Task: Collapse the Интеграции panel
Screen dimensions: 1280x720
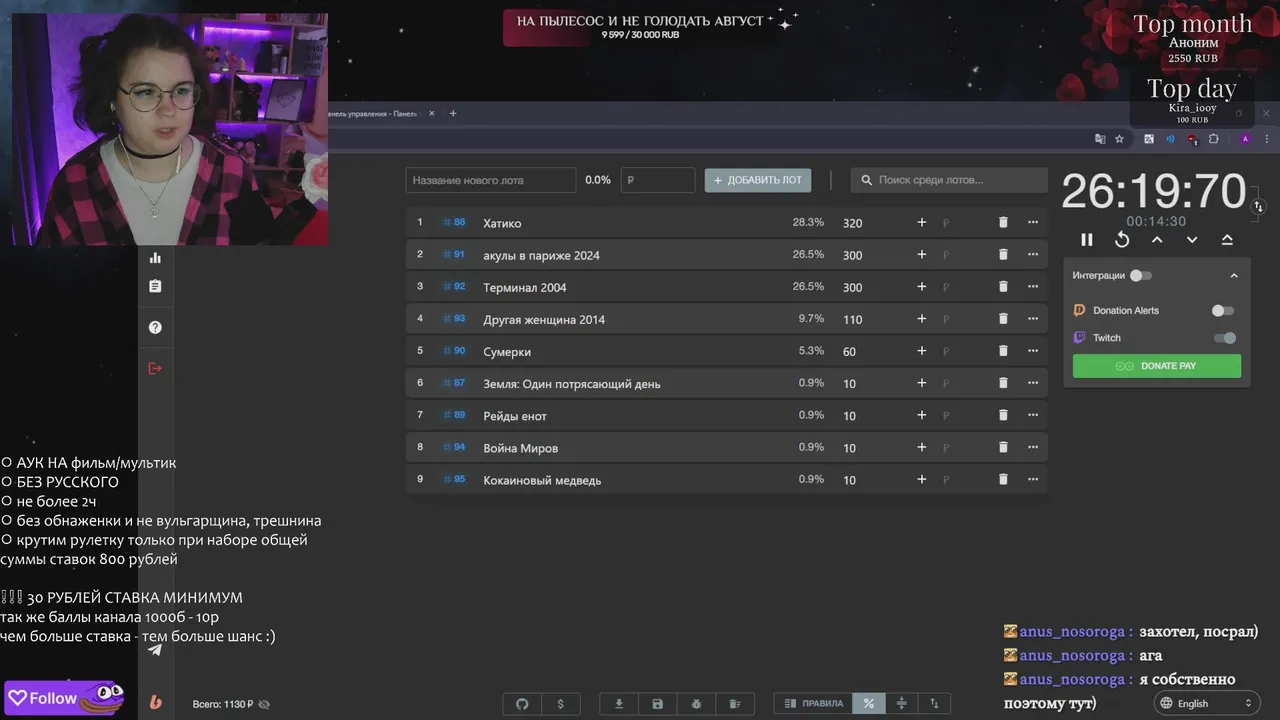Action: (1233, 276)
